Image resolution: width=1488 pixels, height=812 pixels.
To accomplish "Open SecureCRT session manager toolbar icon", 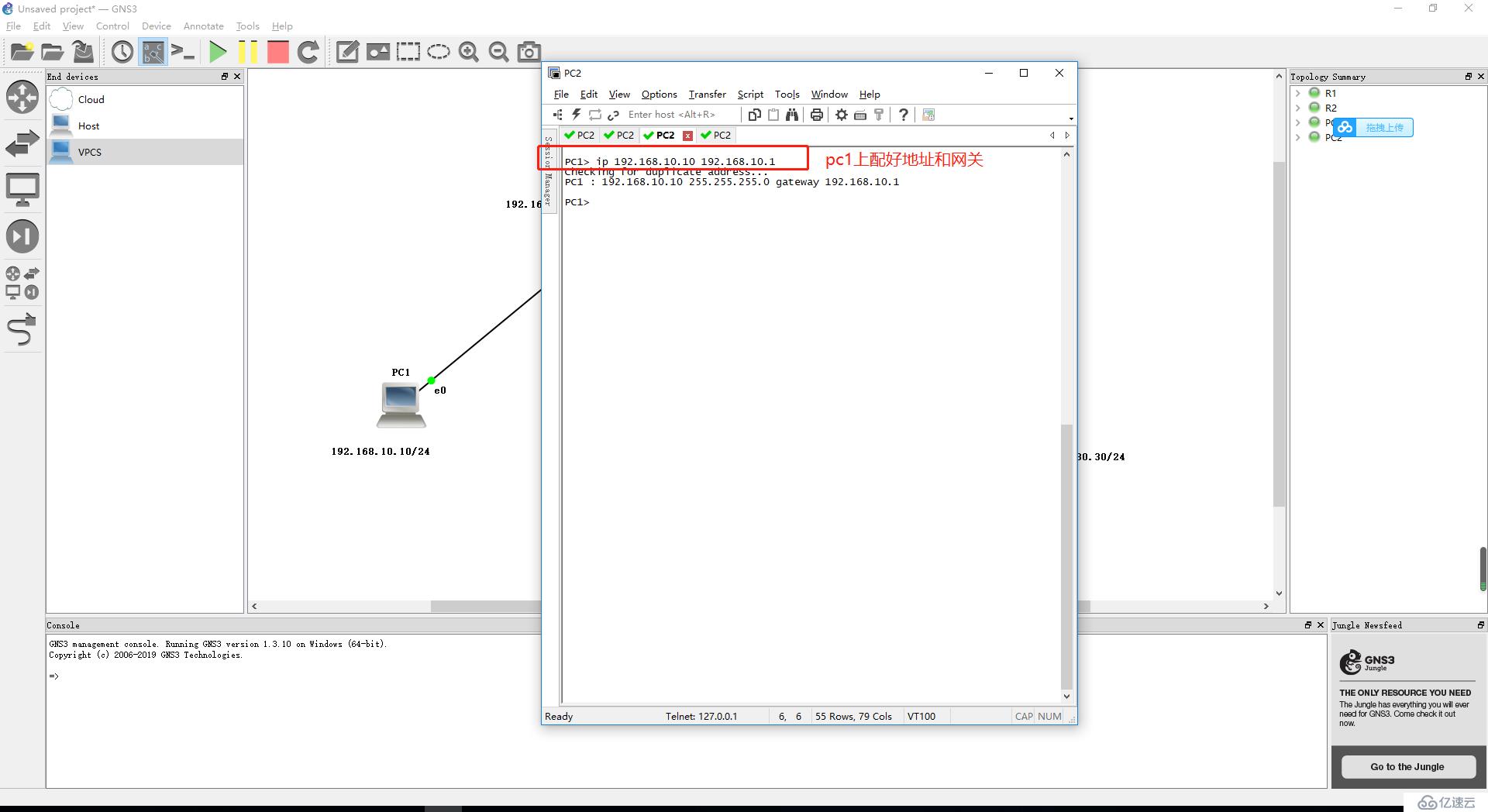I will pos(557,115).
